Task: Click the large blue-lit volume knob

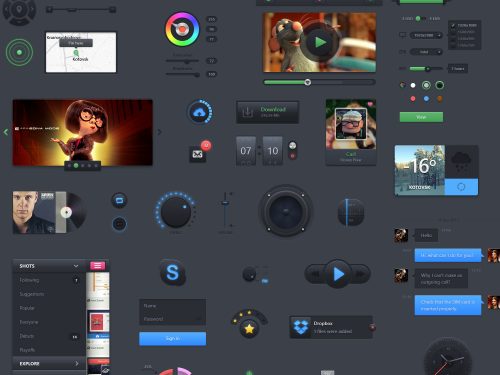Action: (x=176, y=211)
